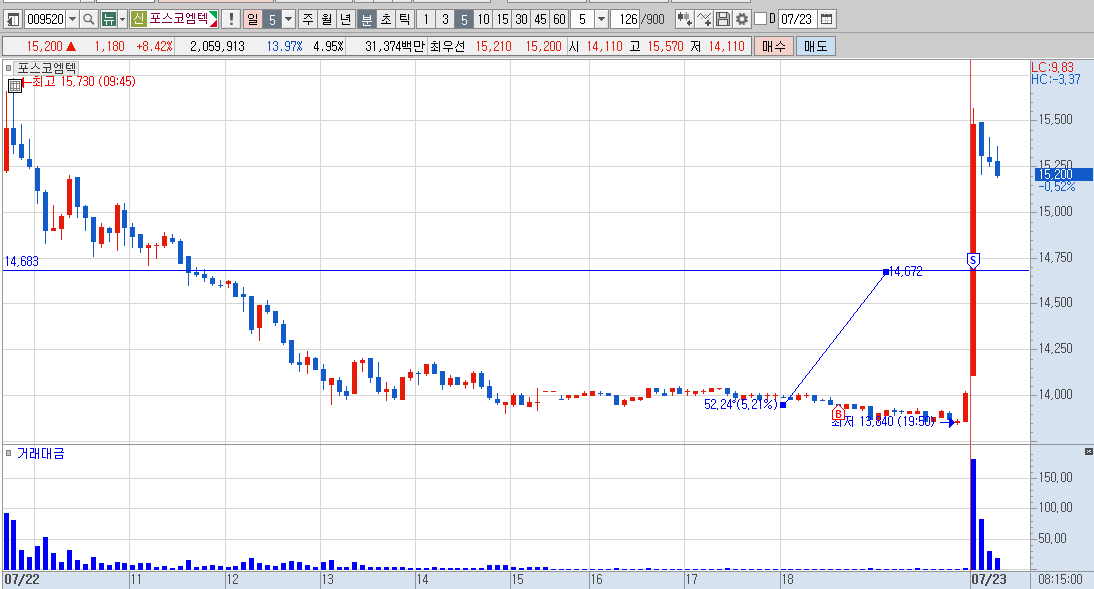Click the 포스코엠텍 chart title label

click(x=47, y=68)
